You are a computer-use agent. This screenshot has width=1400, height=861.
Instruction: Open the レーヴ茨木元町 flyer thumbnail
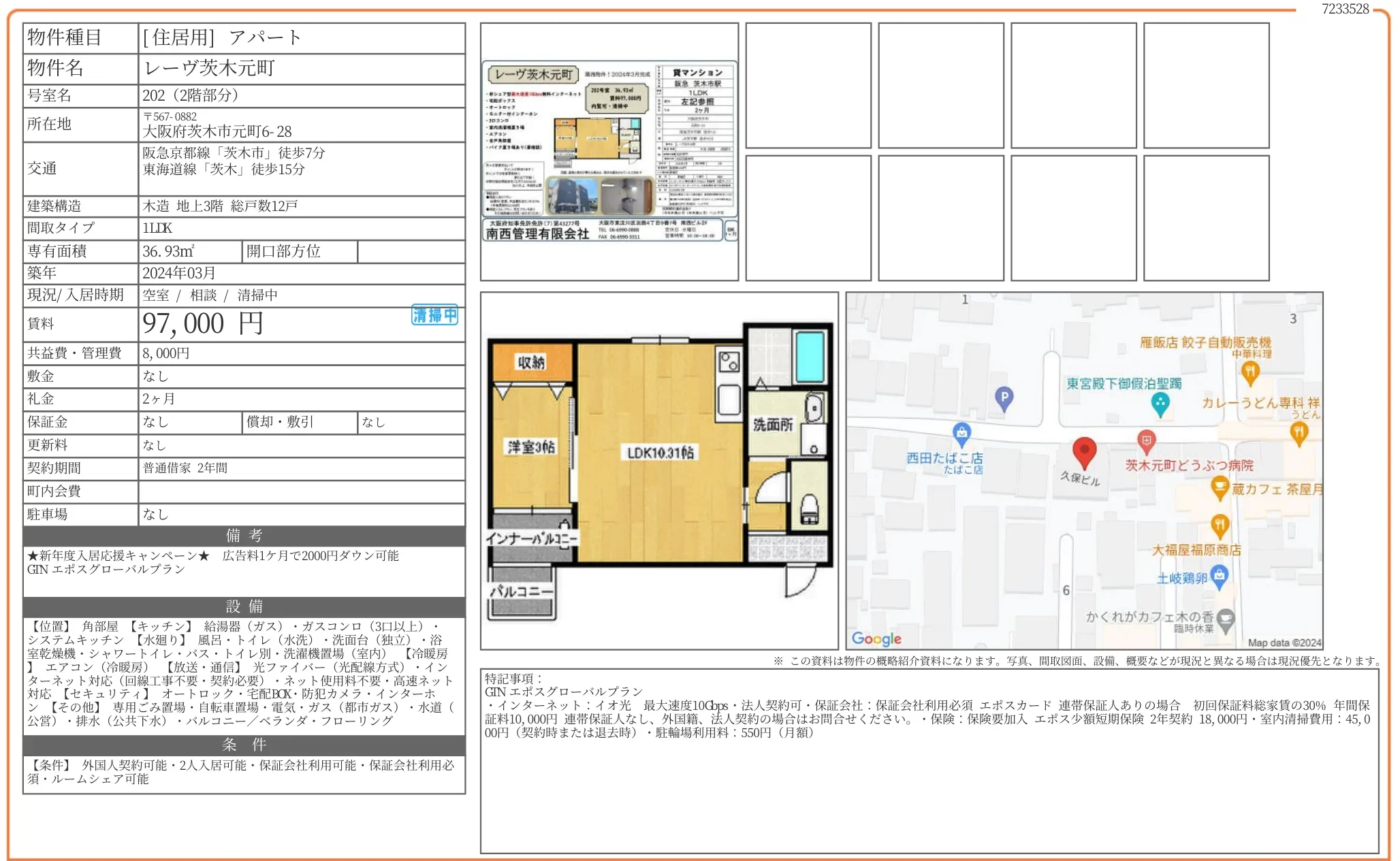(609, 151)
